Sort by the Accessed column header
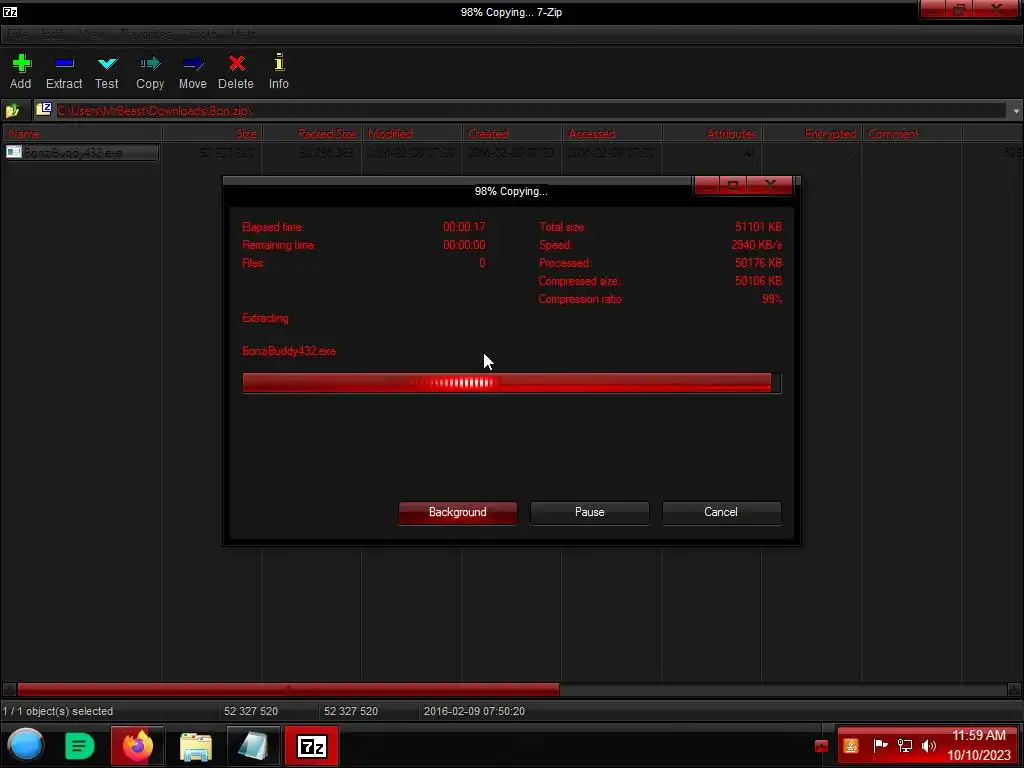Image resolution: width=1024 pixels, height=768 pixels. [612, 134]
